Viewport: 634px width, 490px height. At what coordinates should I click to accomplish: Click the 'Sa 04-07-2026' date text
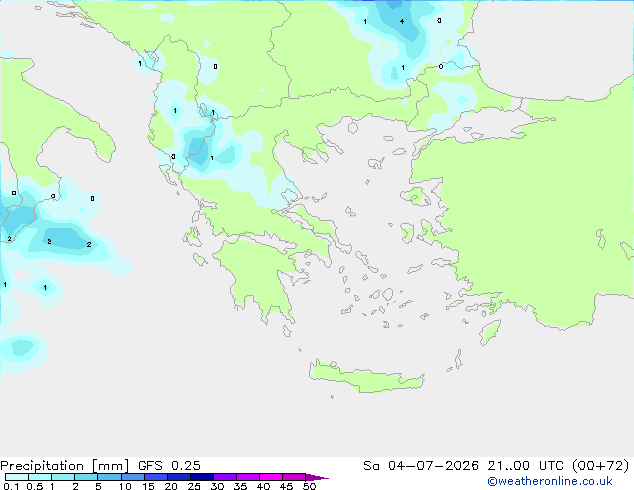pyautogui.click(x=421, y=466)
